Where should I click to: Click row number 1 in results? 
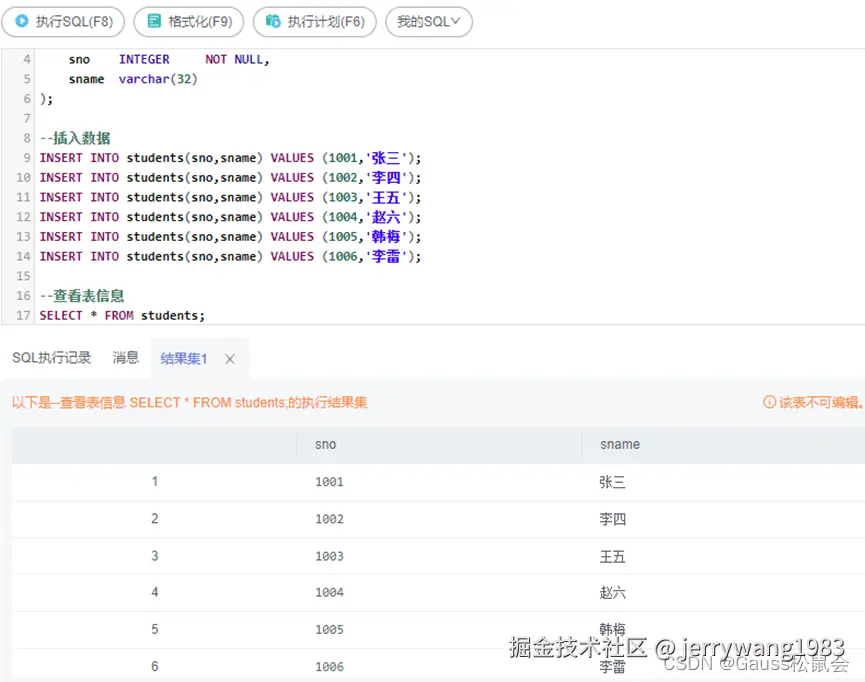click(x=155, y=482)
